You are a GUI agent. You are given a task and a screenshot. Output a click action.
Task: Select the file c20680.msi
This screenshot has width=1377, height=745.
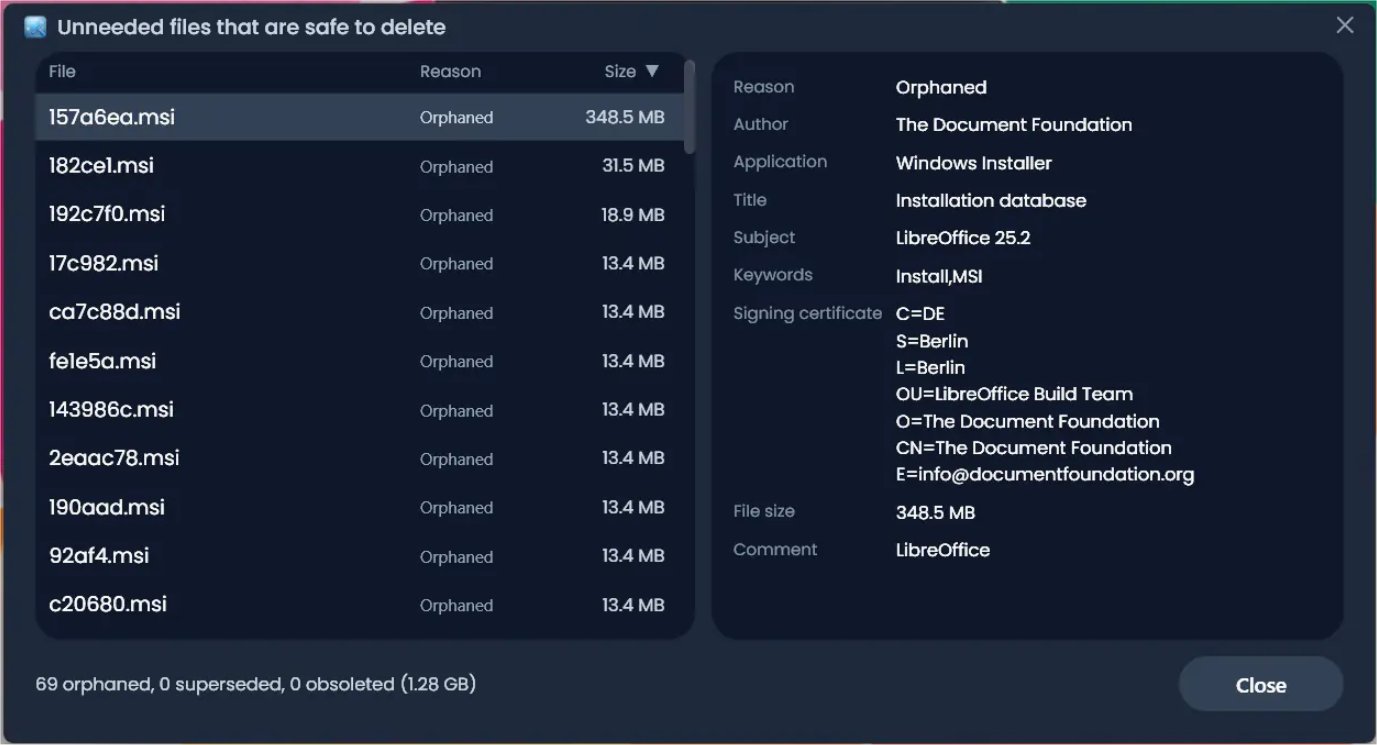point(360,605)
